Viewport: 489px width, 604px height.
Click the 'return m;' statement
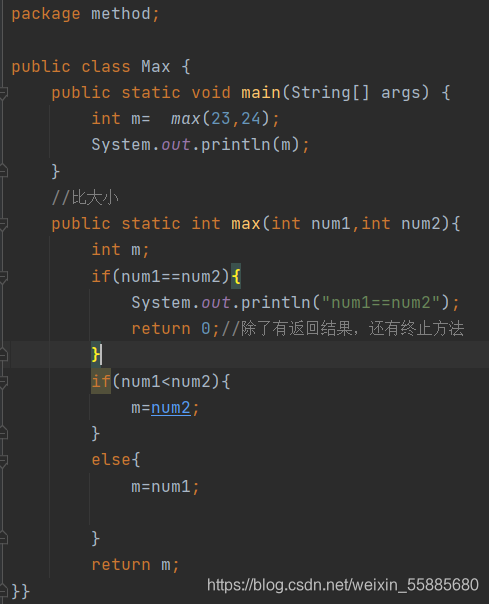135,565
